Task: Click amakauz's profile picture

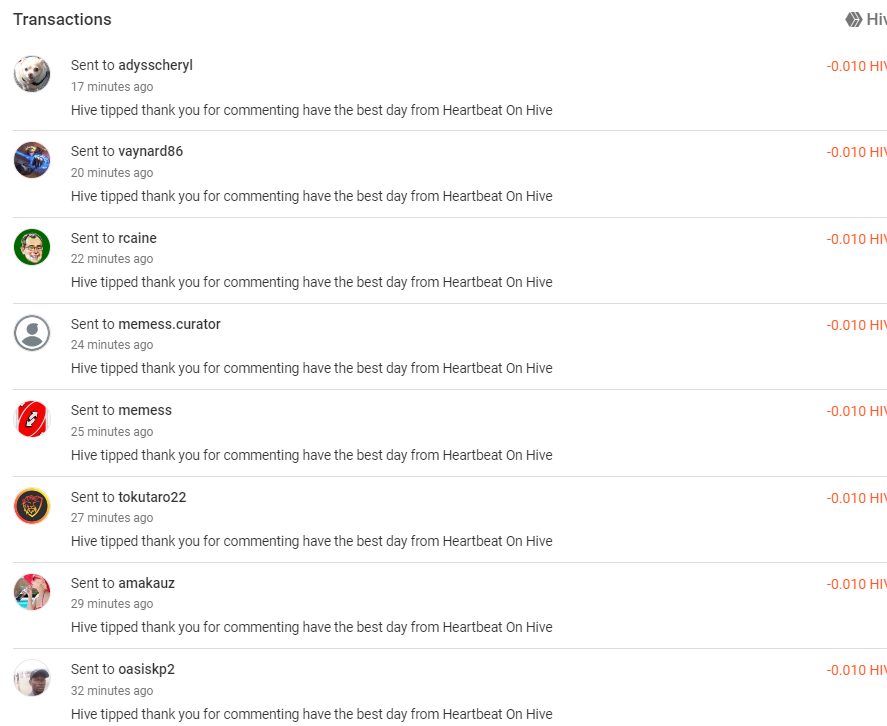Action: point(32,592)
